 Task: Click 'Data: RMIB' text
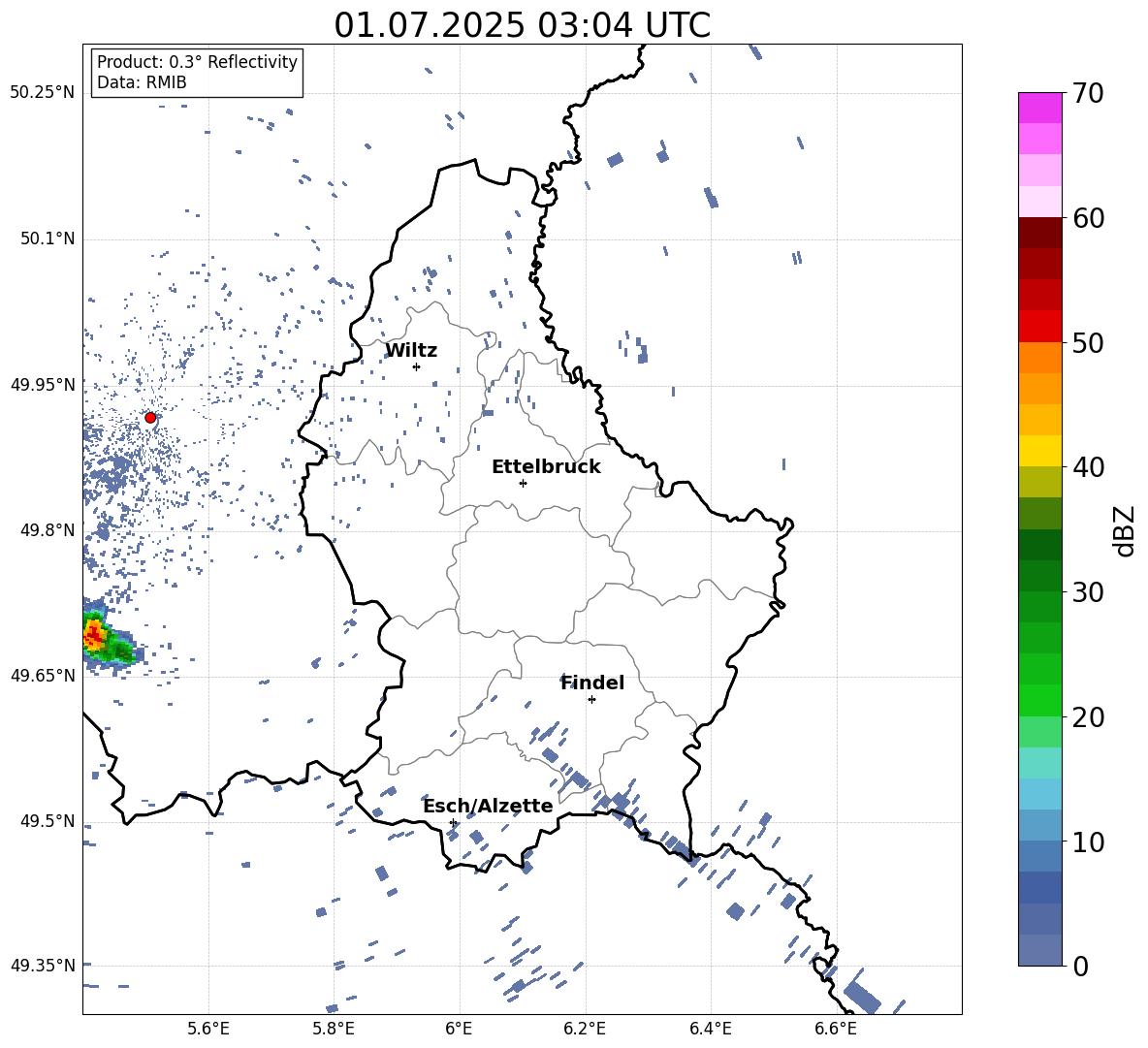pos(142,82)
